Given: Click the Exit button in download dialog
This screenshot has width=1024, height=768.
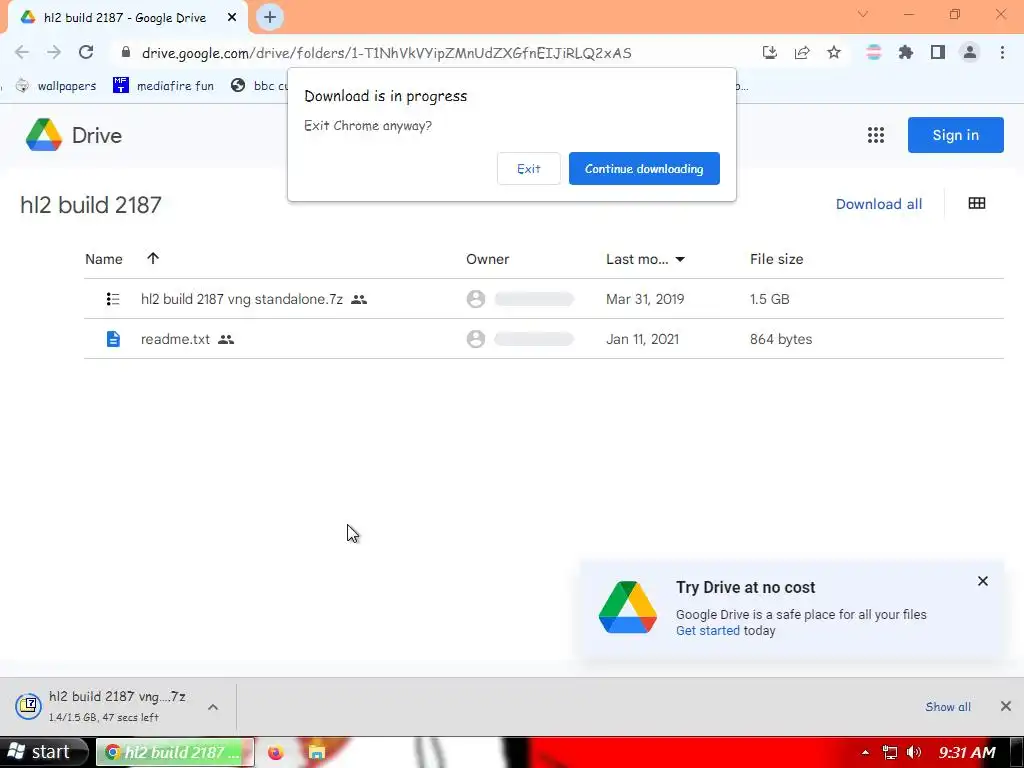Looking at the screenshot, I should [x=528, y=168].
